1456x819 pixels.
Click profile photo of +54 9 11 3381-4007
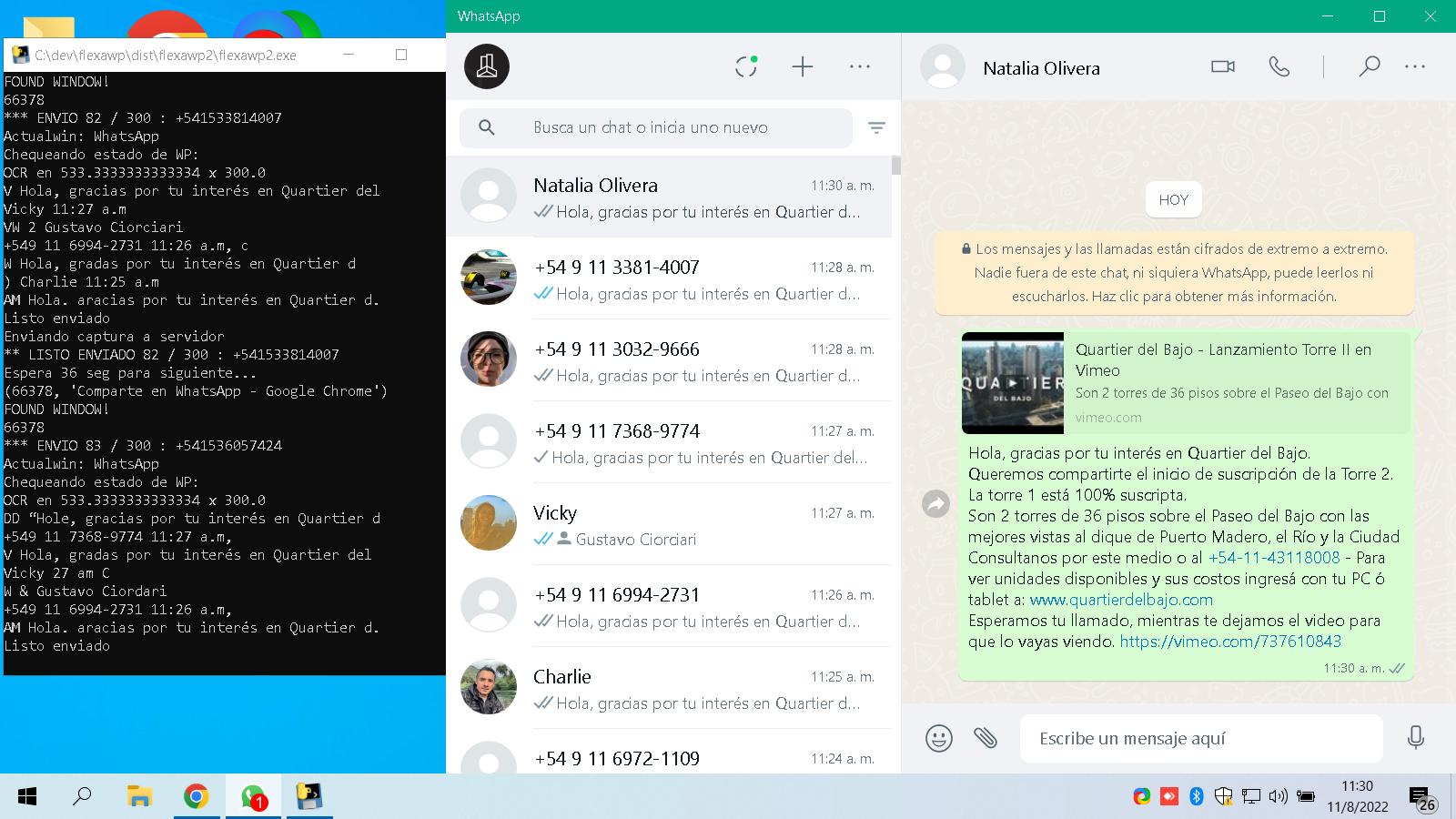click(x=489, y=278)
